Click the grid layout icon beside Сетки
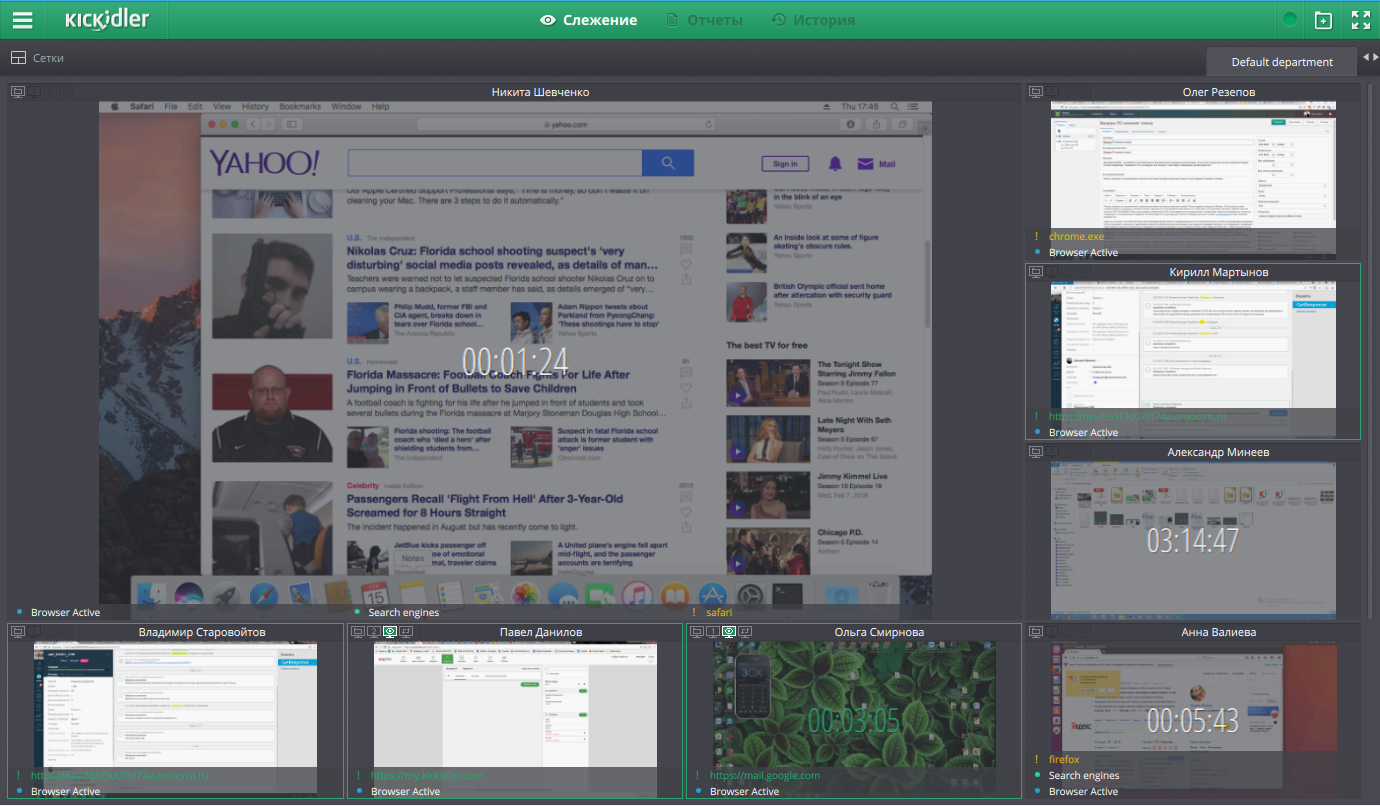1380x806 pixels. (18, 58)
